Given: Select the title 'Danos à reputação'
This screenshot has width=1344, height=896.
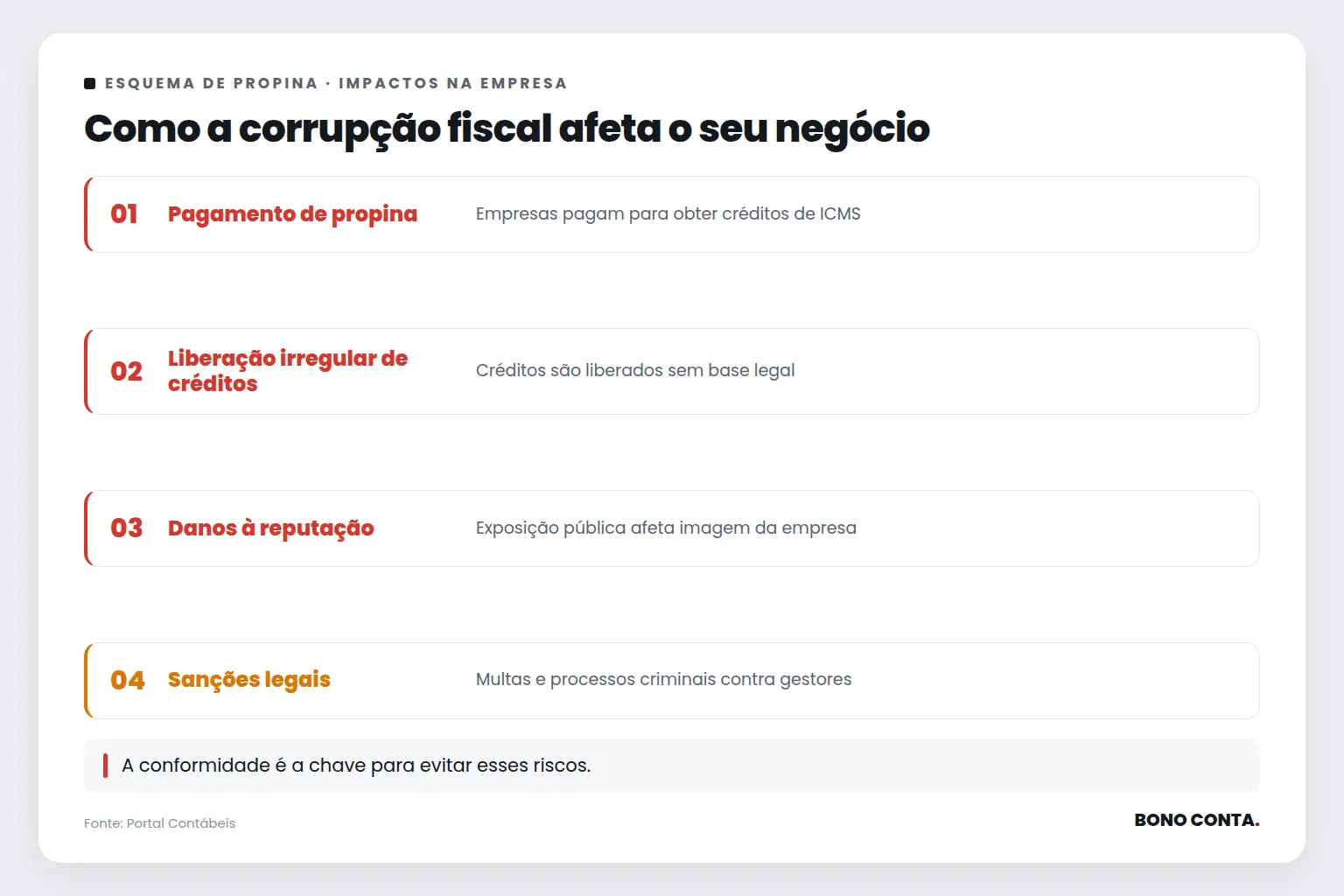Looking at the screenshot, I should (271, 528).
